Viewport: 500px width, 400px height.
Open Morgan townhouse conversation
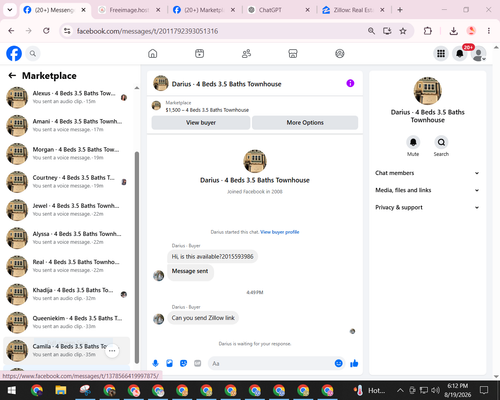(x=67, y=153)
